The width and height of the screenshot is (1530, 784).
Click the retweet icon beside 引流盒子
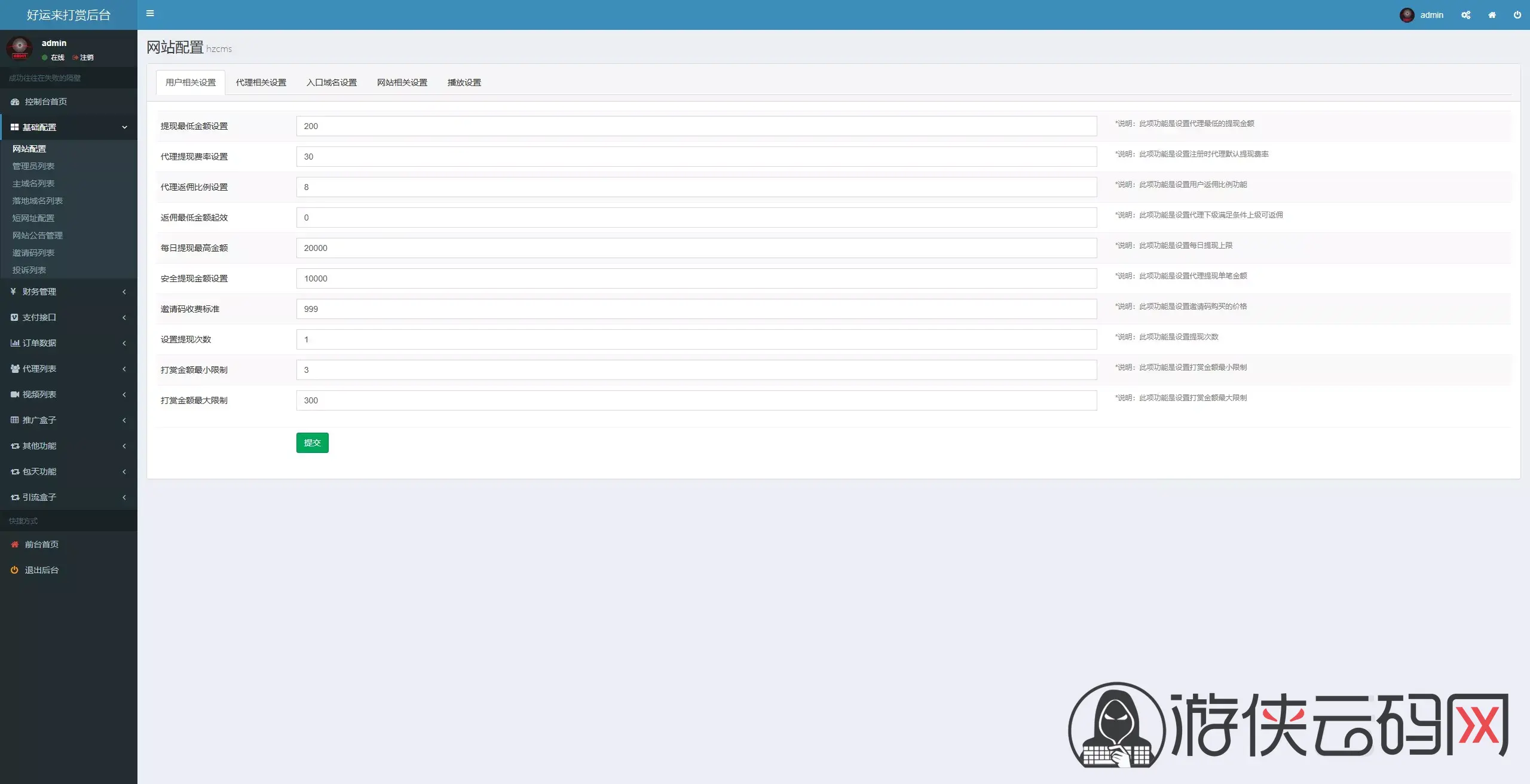click(x=15, y=497)
